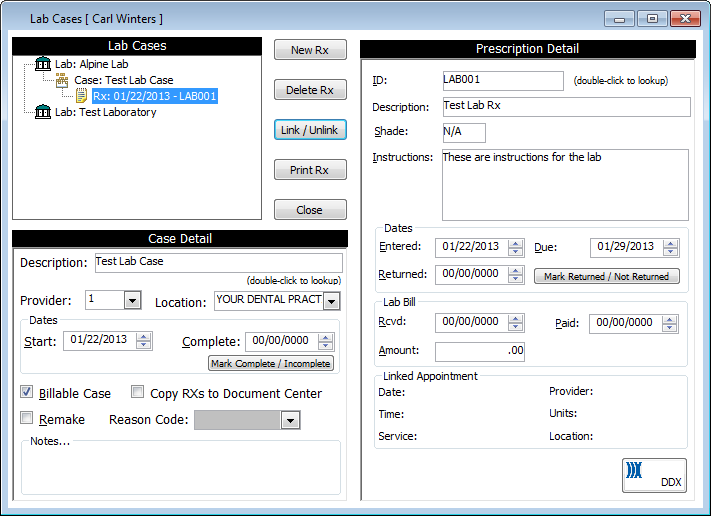Screen dimensions: 711x516
Task: Click the Case Description field Test Lab Case
Action: (219, 263)
